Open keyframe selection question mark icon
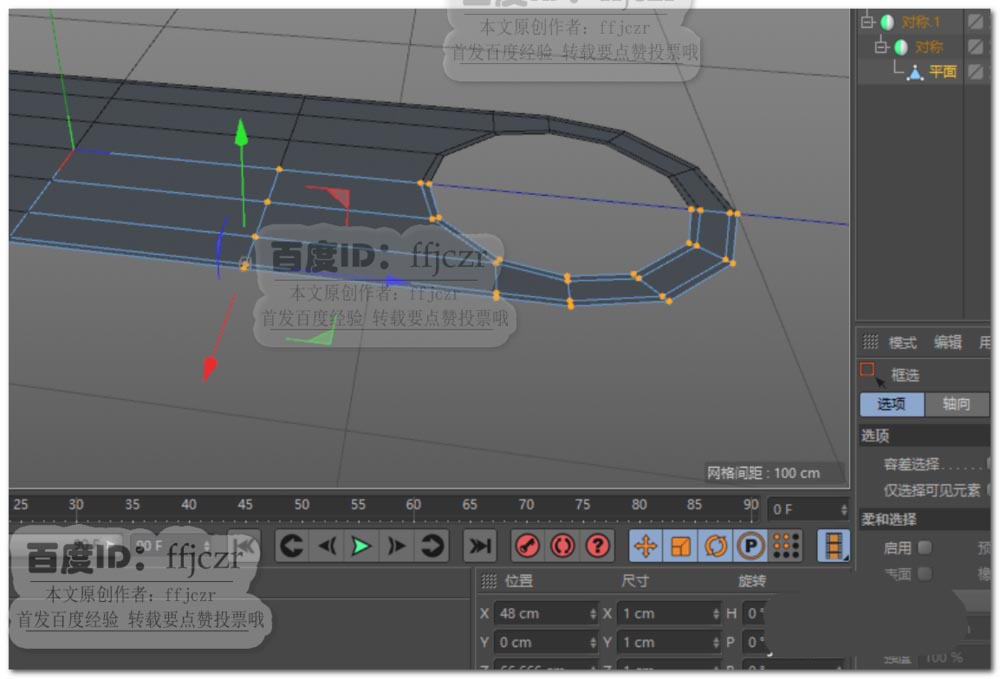This screenshot has width=1000, height=679. coord(598,546)
